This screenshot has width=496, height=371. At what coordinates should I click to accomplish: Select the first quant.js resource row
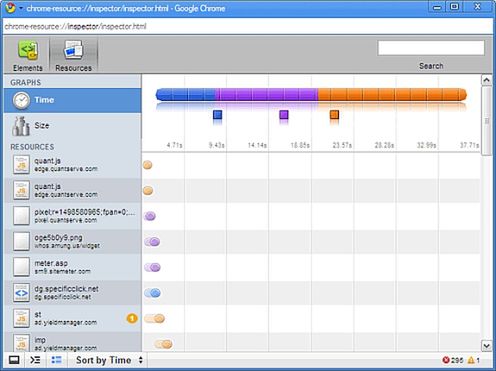tap(73, 165)
